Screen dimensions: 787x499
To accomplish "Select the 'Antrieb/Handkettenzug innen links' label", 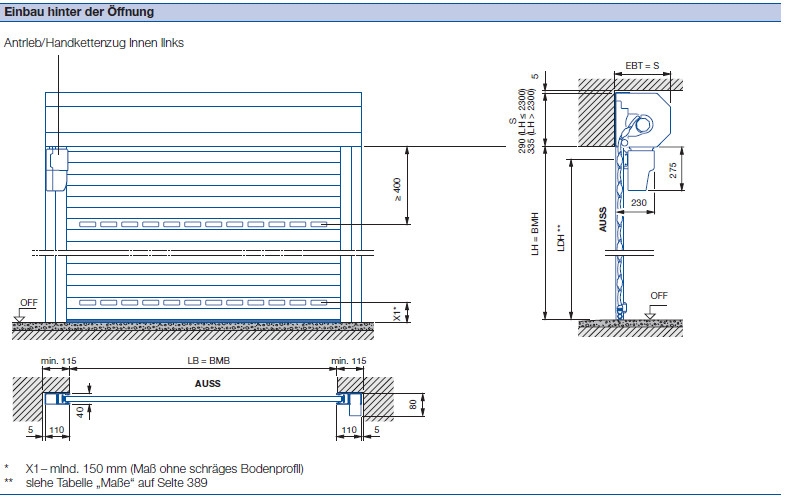I will tap(94, 43).
